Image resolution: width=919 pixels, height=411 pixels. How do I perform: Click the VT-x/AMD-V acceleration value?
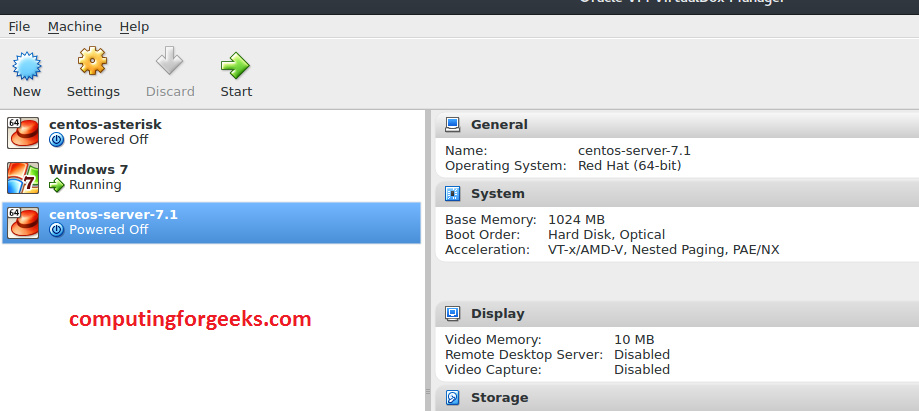click(663, 250)
